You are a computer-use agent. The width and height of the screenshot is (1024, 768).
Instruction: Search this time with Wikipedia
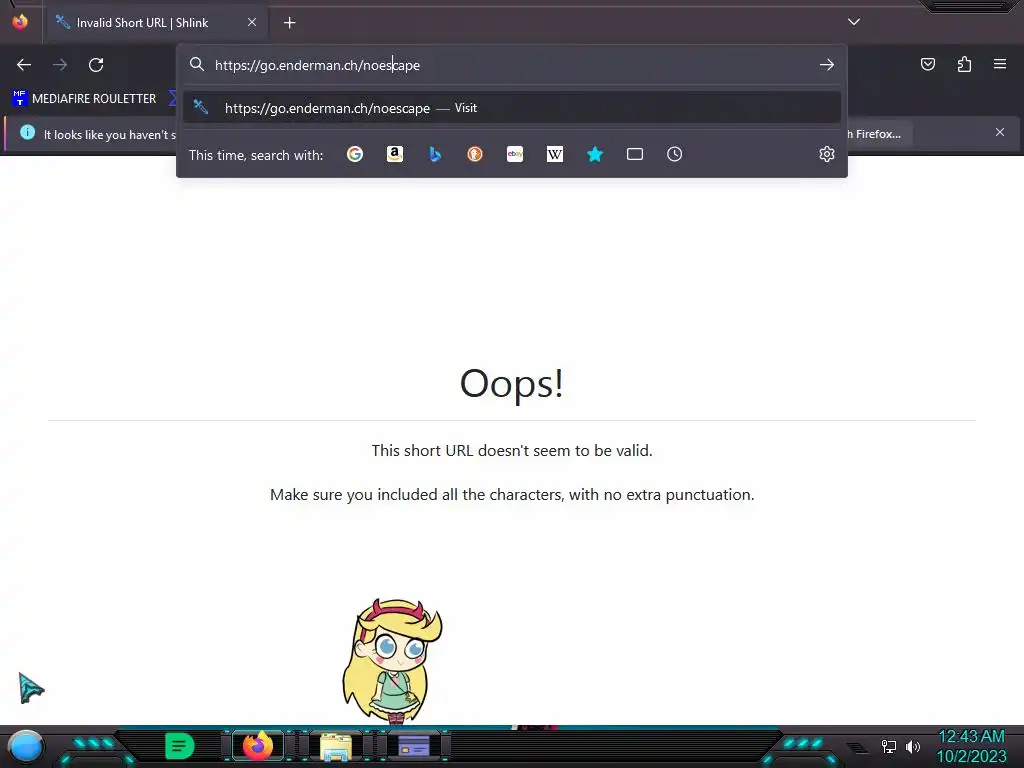(554, 154)
